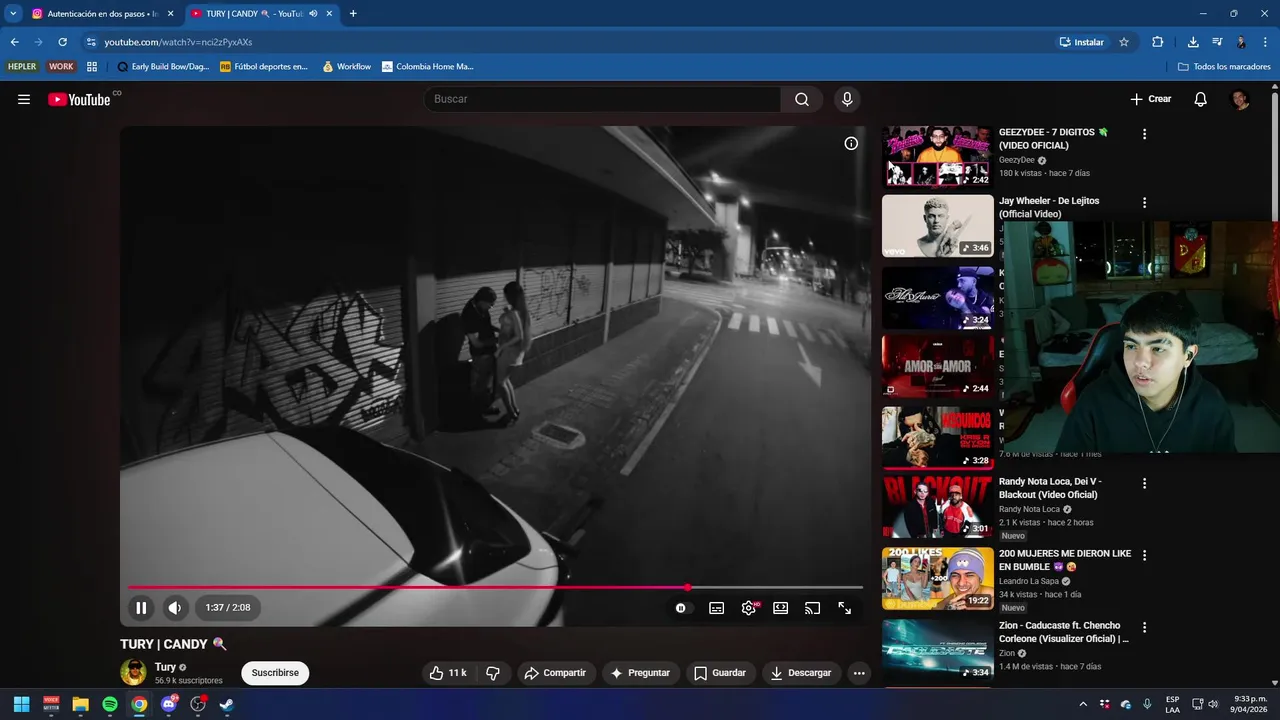Open the YouTube guide hamburger menu
1280x720 pixels.
[24, 99]
